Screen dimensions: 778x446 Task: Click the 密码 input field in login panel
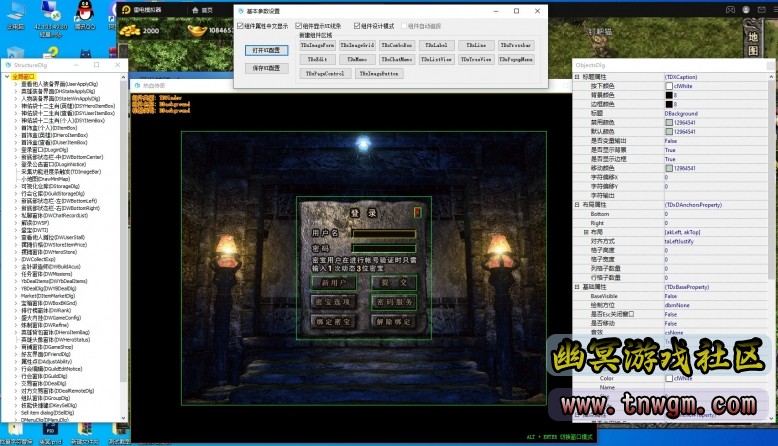[x=384, y=249]
